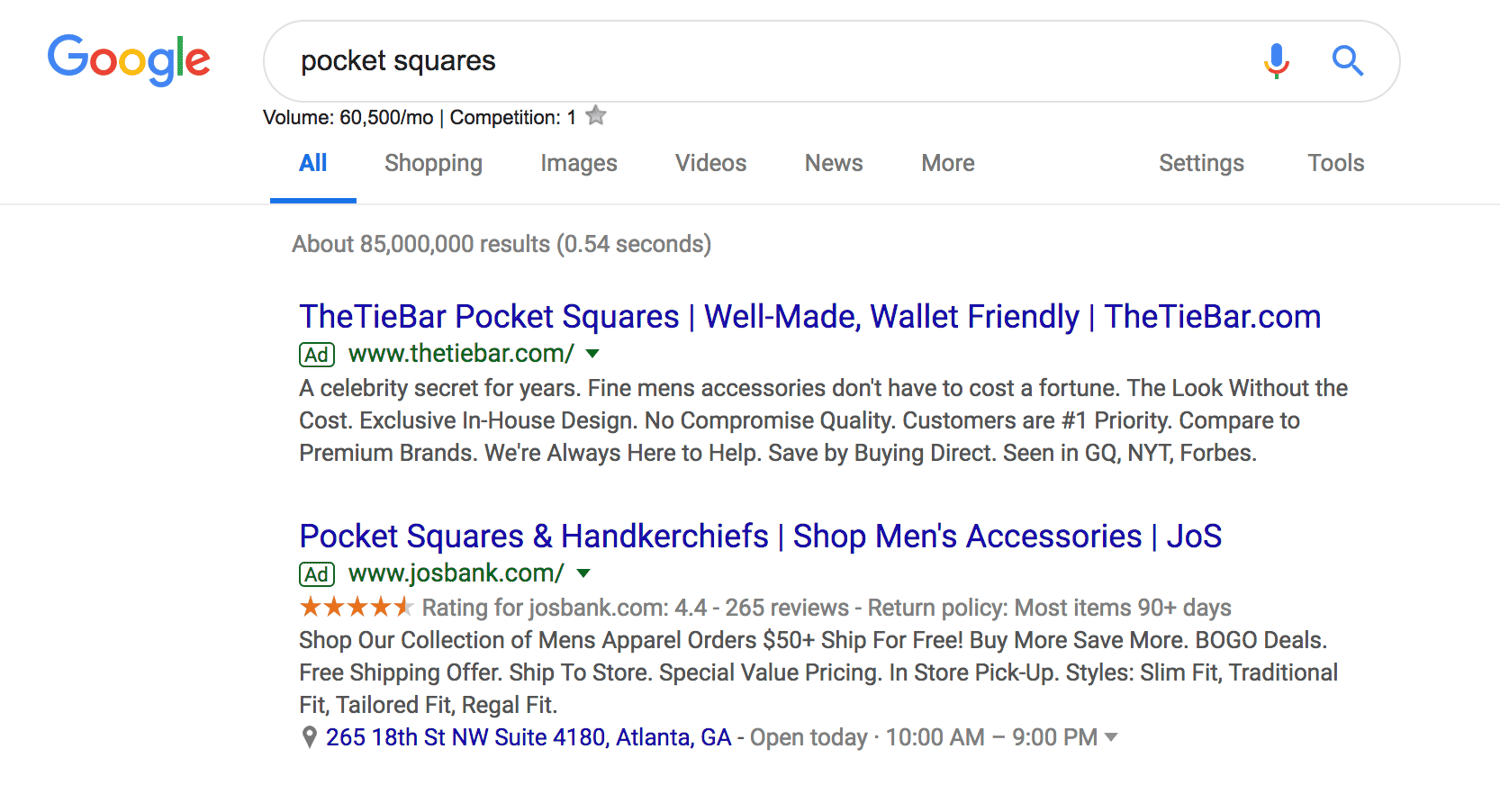1500x794 pixels.
Task: Open the Videos tab
Action: [710, 163]
